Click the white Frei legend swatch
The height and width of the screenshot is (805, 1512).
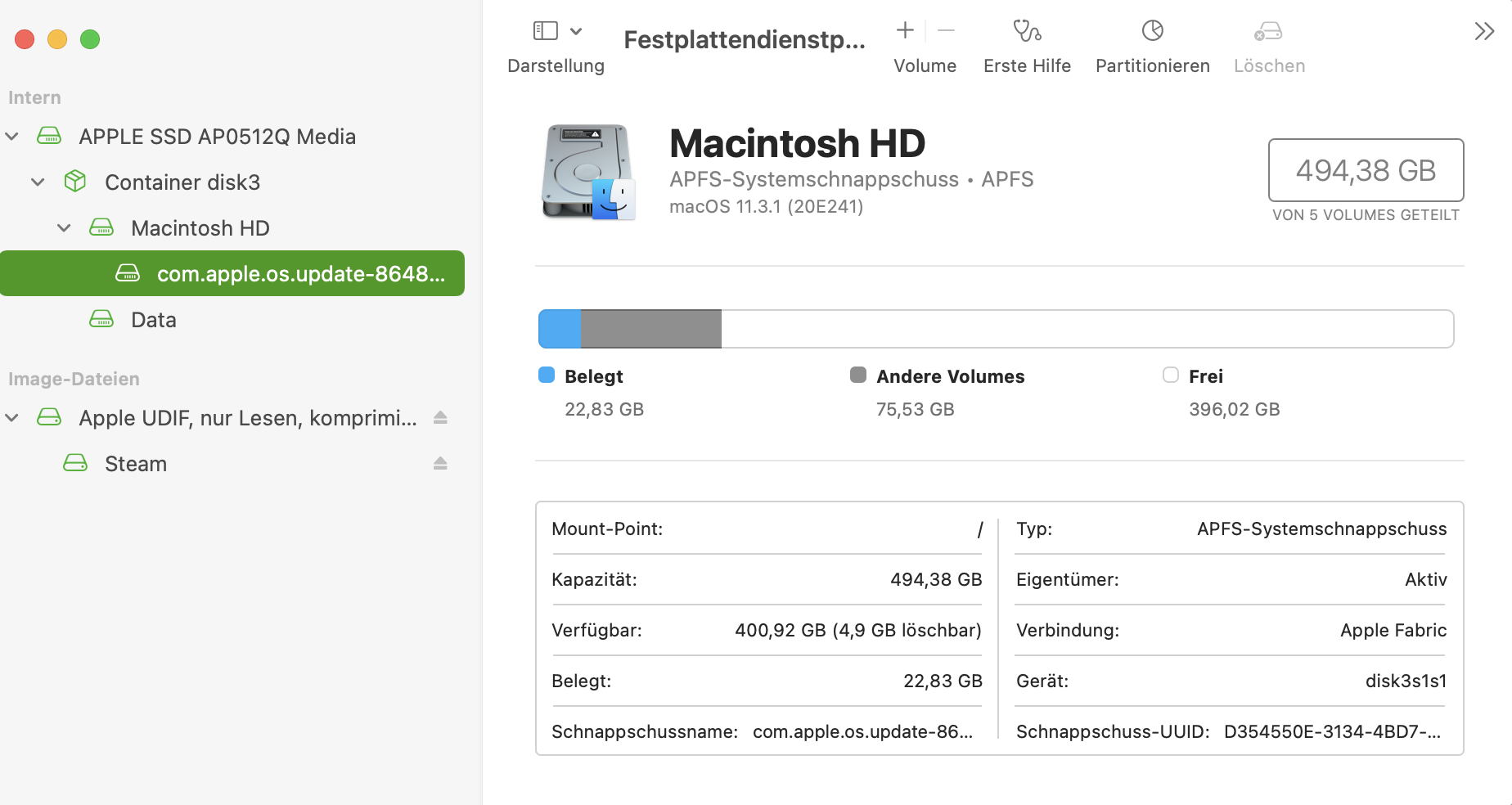(x=1171, y=376)
